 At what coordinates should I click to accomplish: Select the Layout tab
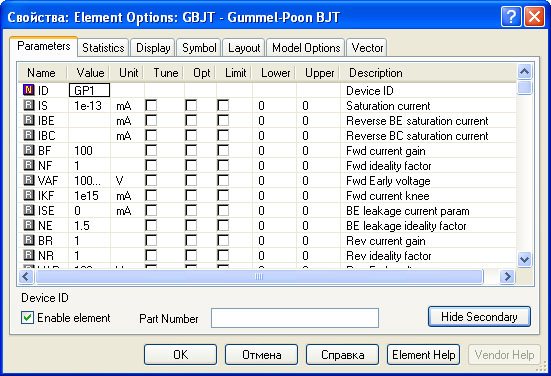pyautogui.click(x=244, y=47)
